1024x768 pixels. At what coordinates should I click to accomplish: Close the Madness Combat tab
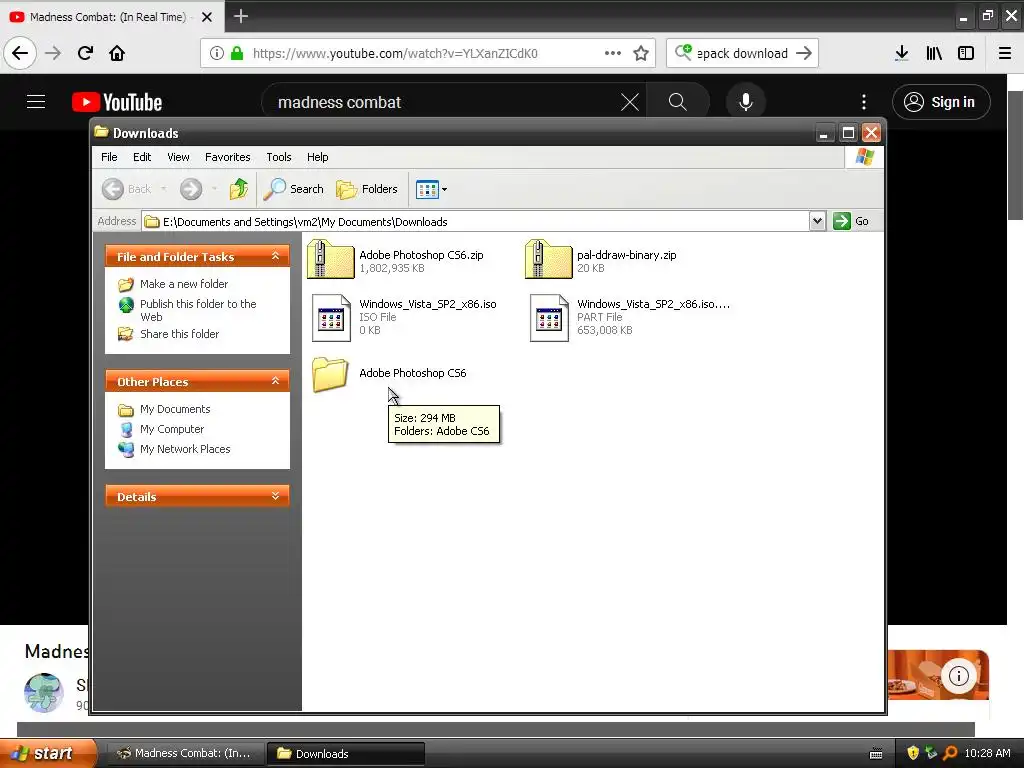[207, 17]
